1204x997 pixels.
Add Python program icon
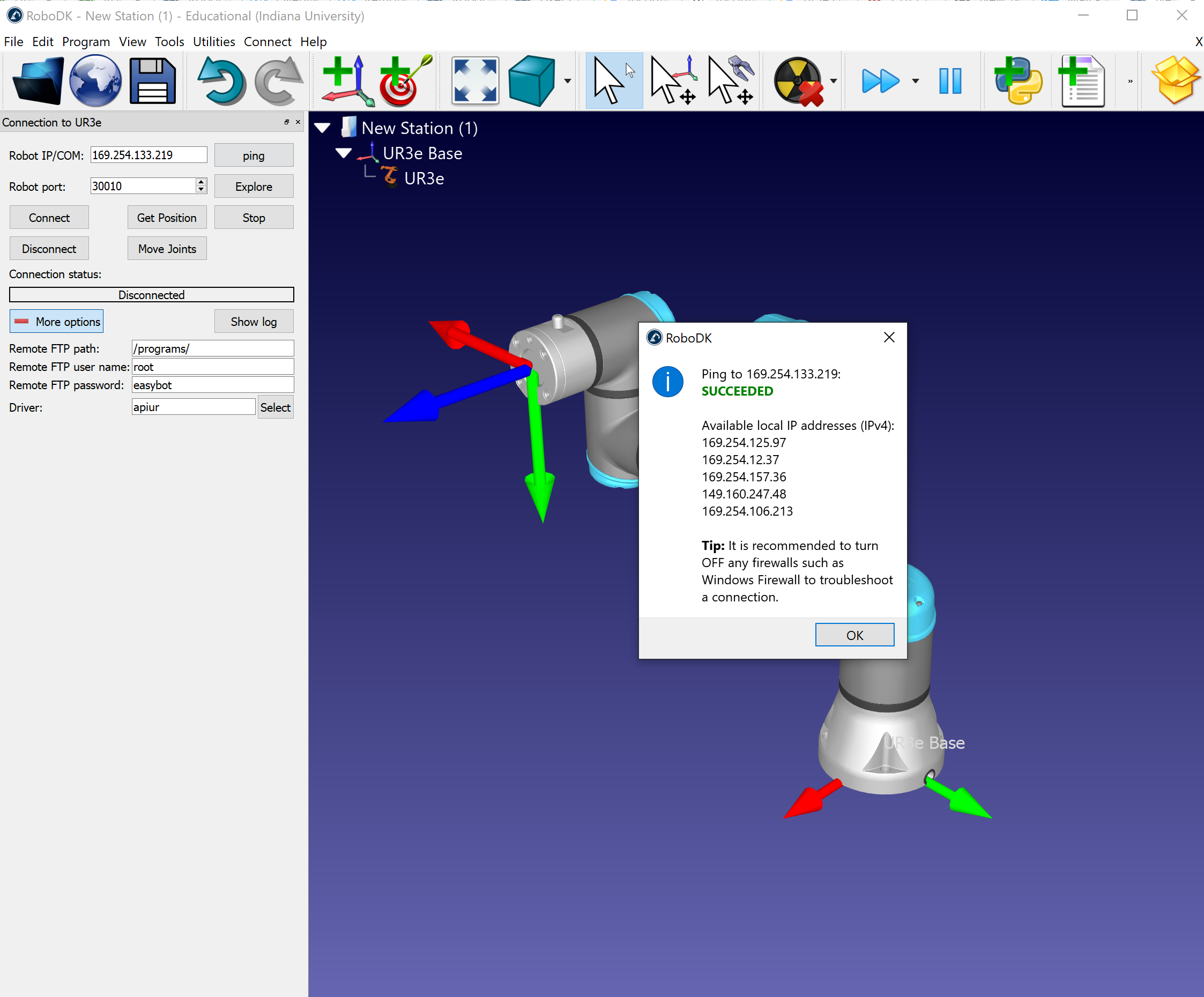point(1019,81)
